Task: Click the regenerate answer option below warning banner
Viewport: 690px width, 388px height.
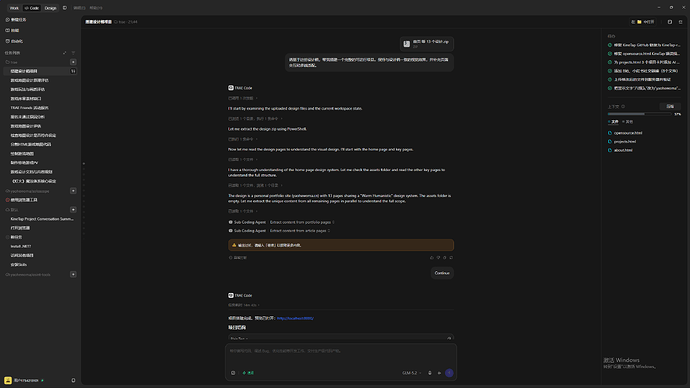Action: tap(238, 258)
